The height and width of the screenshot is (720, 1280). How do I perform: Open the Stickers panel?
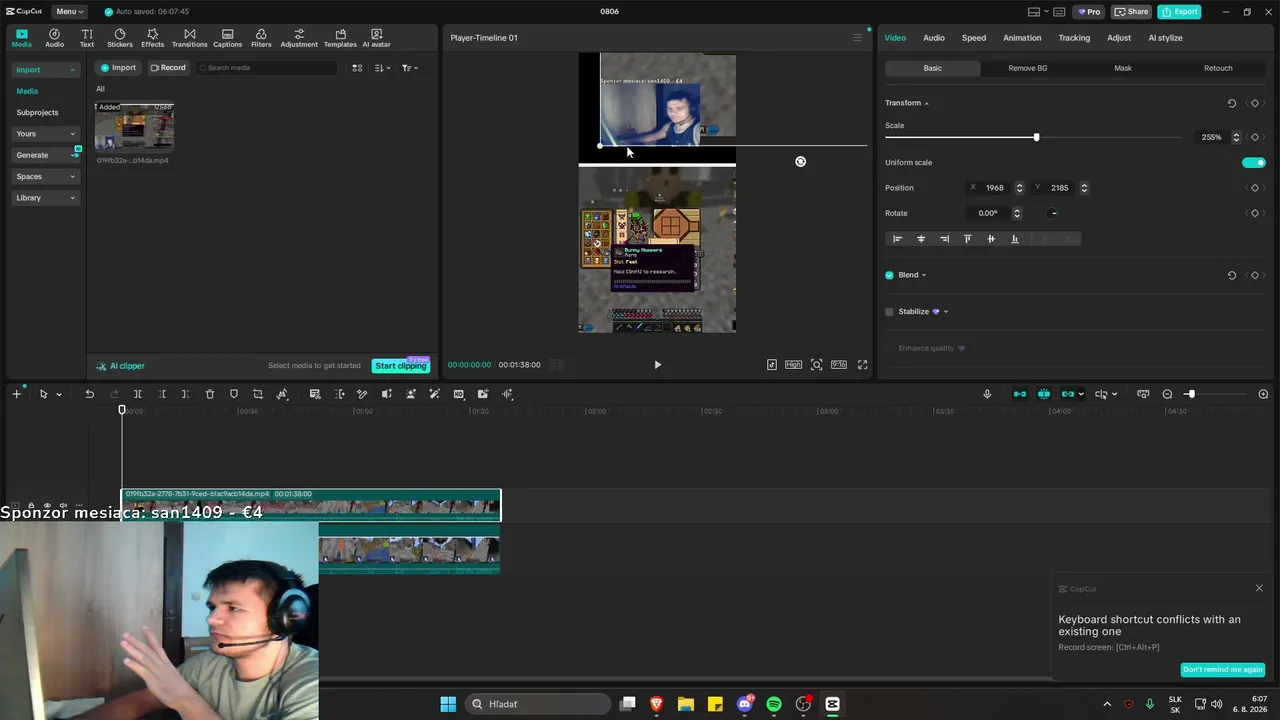pos(120,38)
